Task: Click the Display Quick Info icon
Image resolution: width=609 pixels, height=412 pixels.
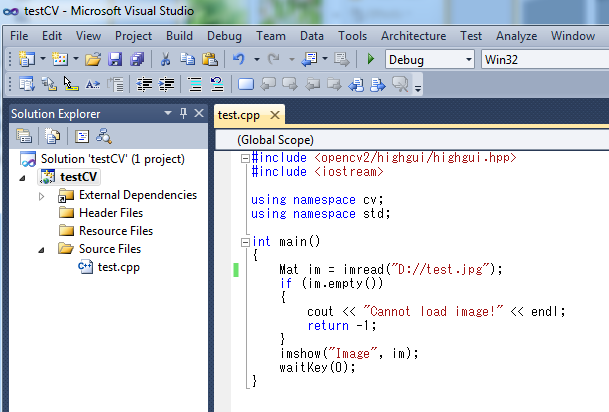Action: click(71, 84)
